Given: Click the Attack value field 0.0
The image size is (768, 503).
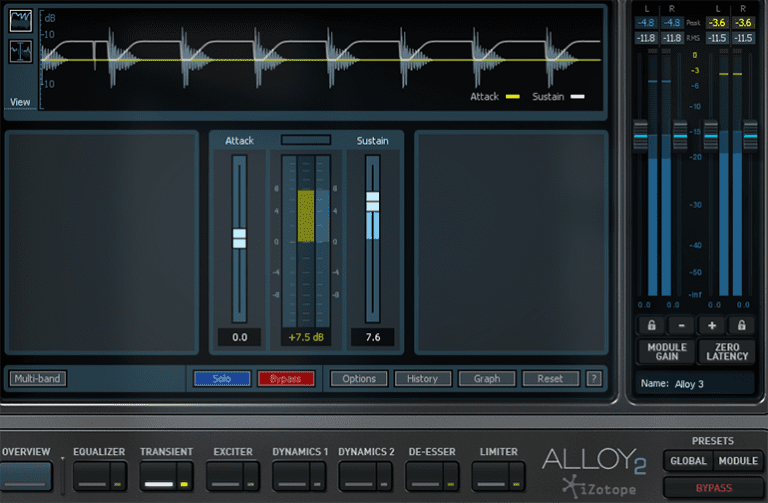Looking at the screenshot, I should click(240, 337).
